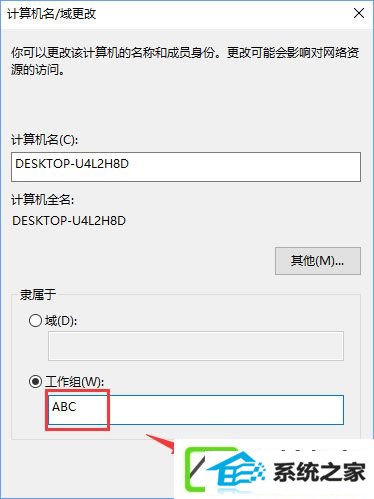Click the 计算机名/域更改 title bar text
Image resolution: width=374 pixels, height=499 pixels.
point(52,14)
